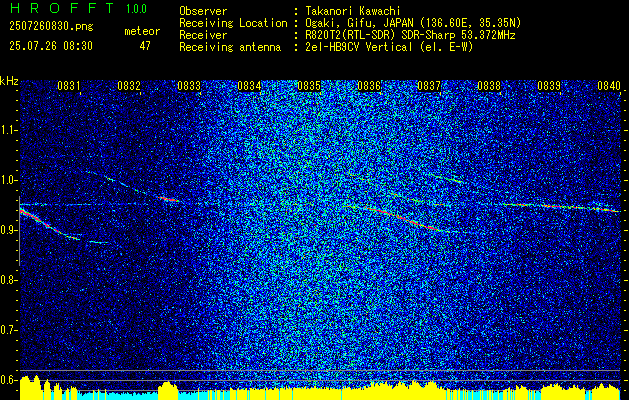Click the 0.6 kHz axis label
Viewport: 629px width, 400px height.
point(8,380)
